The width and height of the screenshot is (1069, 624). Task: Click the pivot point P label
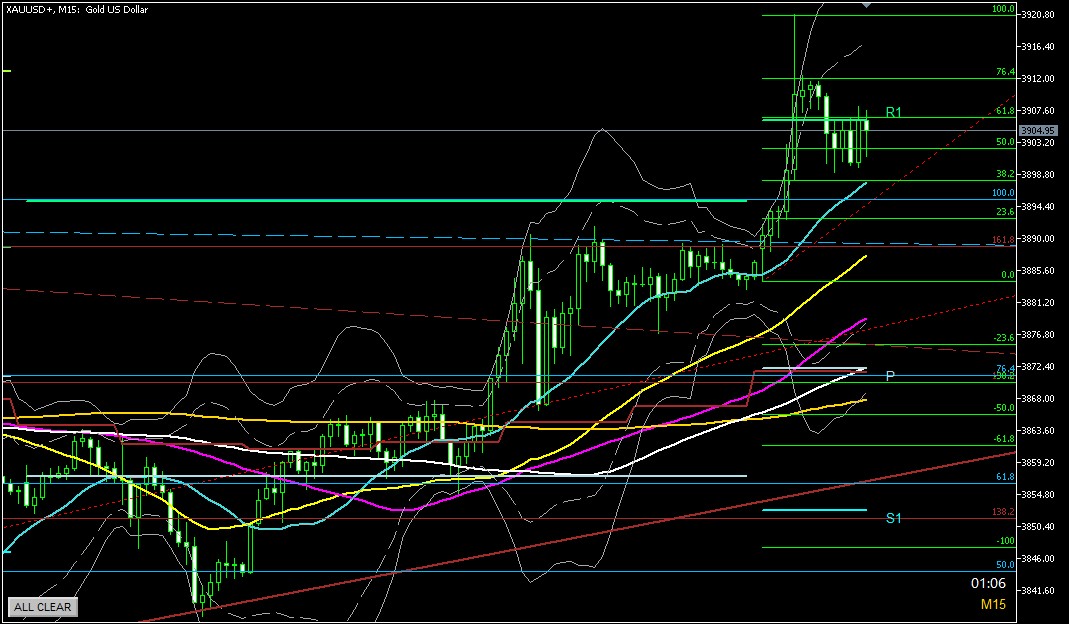[x=890, y=376]
